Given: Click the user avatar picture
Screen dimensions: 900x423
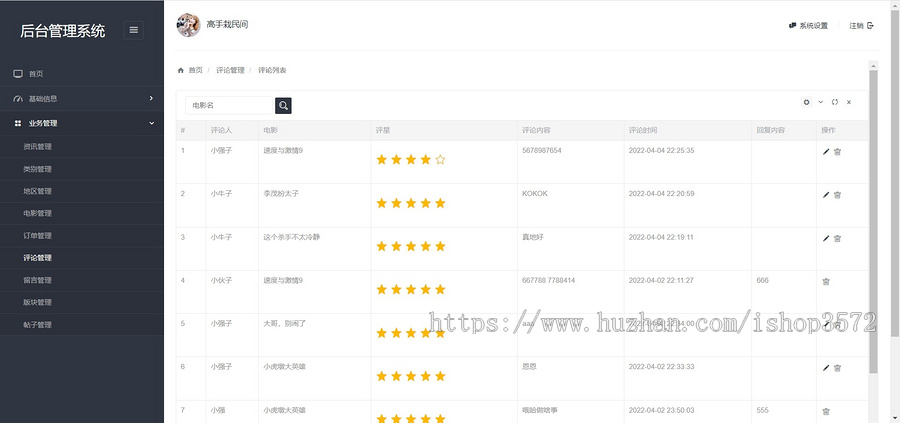Looking at the screenshot, I should (x=188, y=25).
